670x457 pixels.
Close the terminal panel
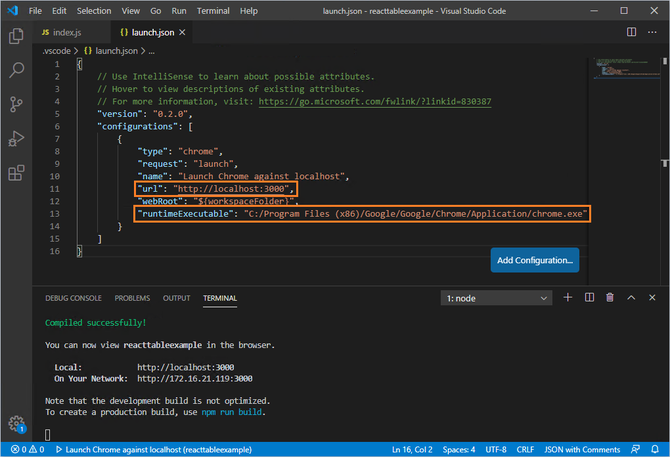(x=652, y=298)
